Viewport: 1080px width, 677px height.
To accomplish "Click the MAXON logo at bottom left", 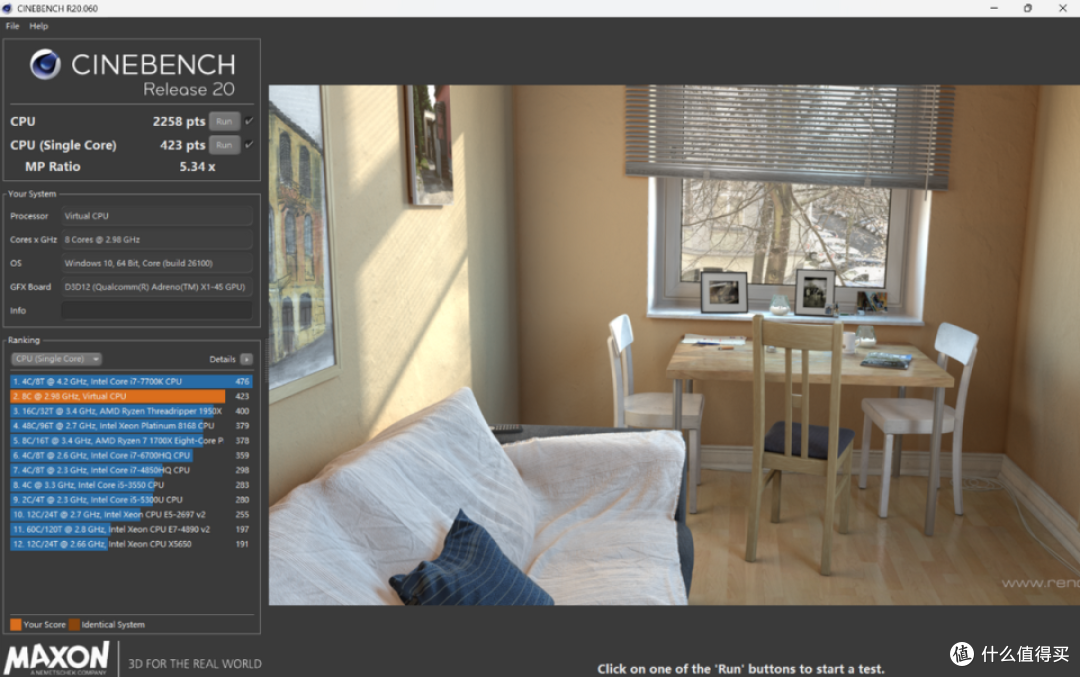I will (x=56, y=658).
